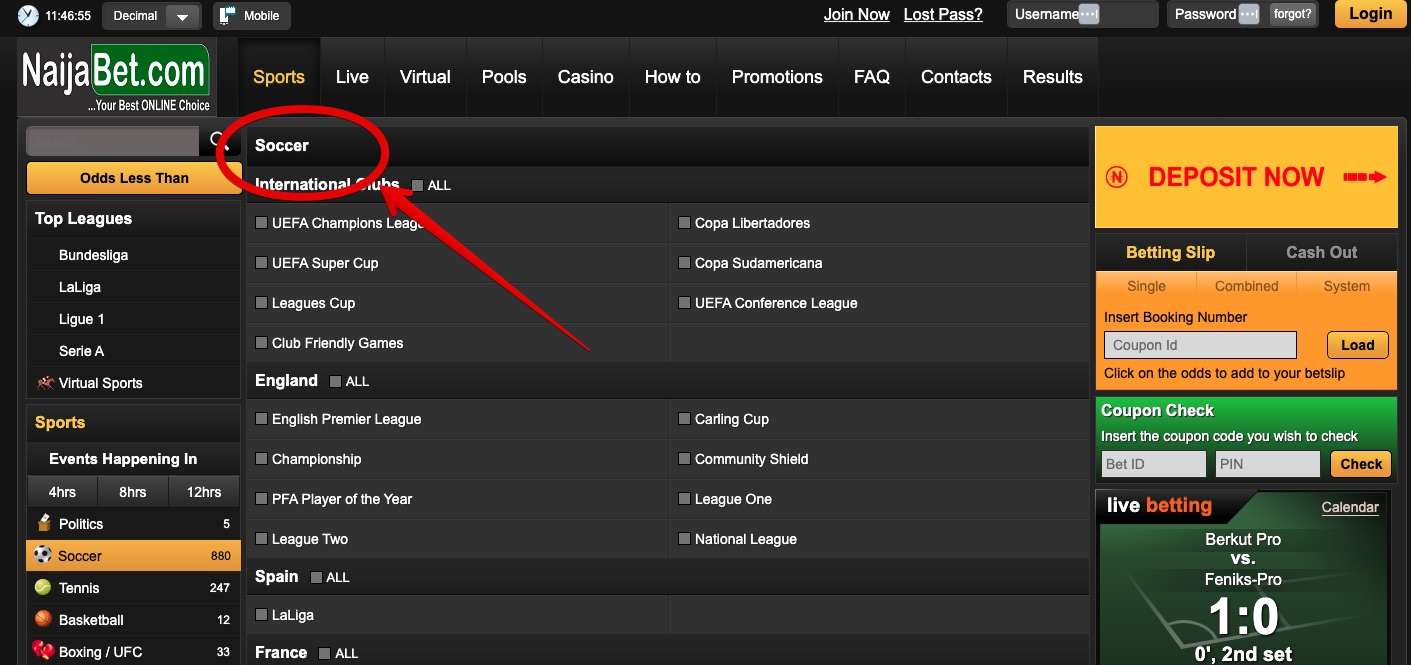Click the Coupon Id input field

[1200, 345]
